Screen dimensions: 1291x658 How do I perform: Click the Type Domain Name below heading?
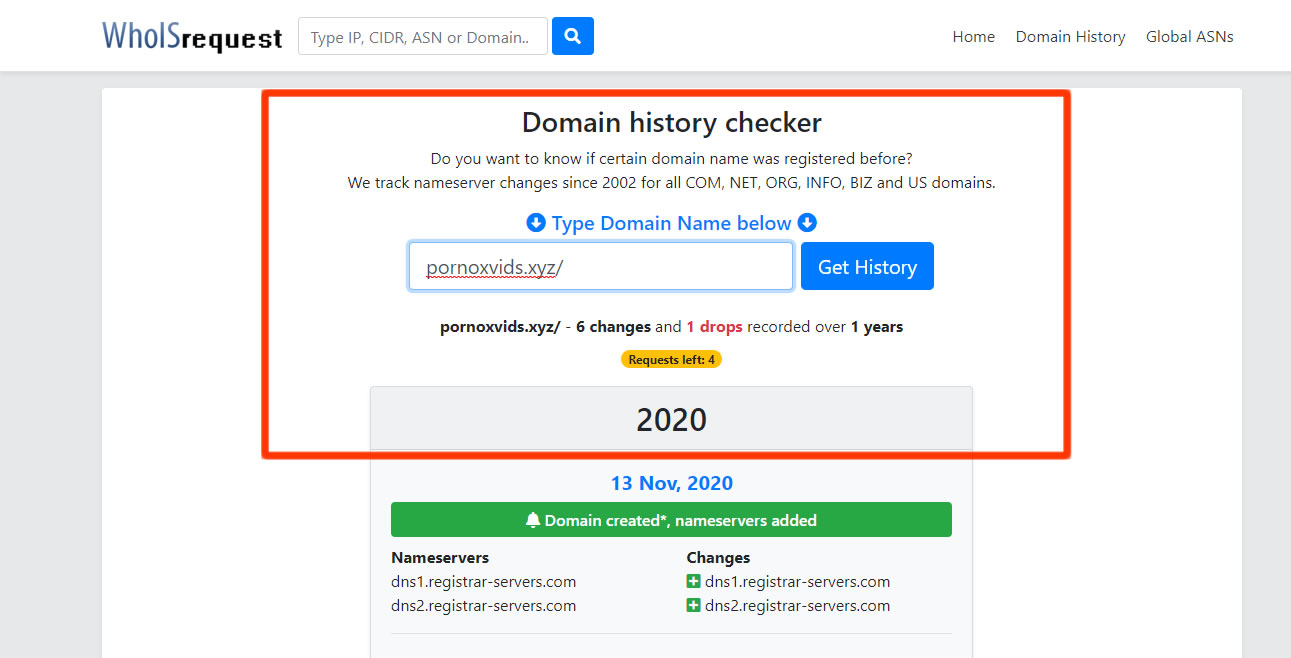(x=671, y=223)
